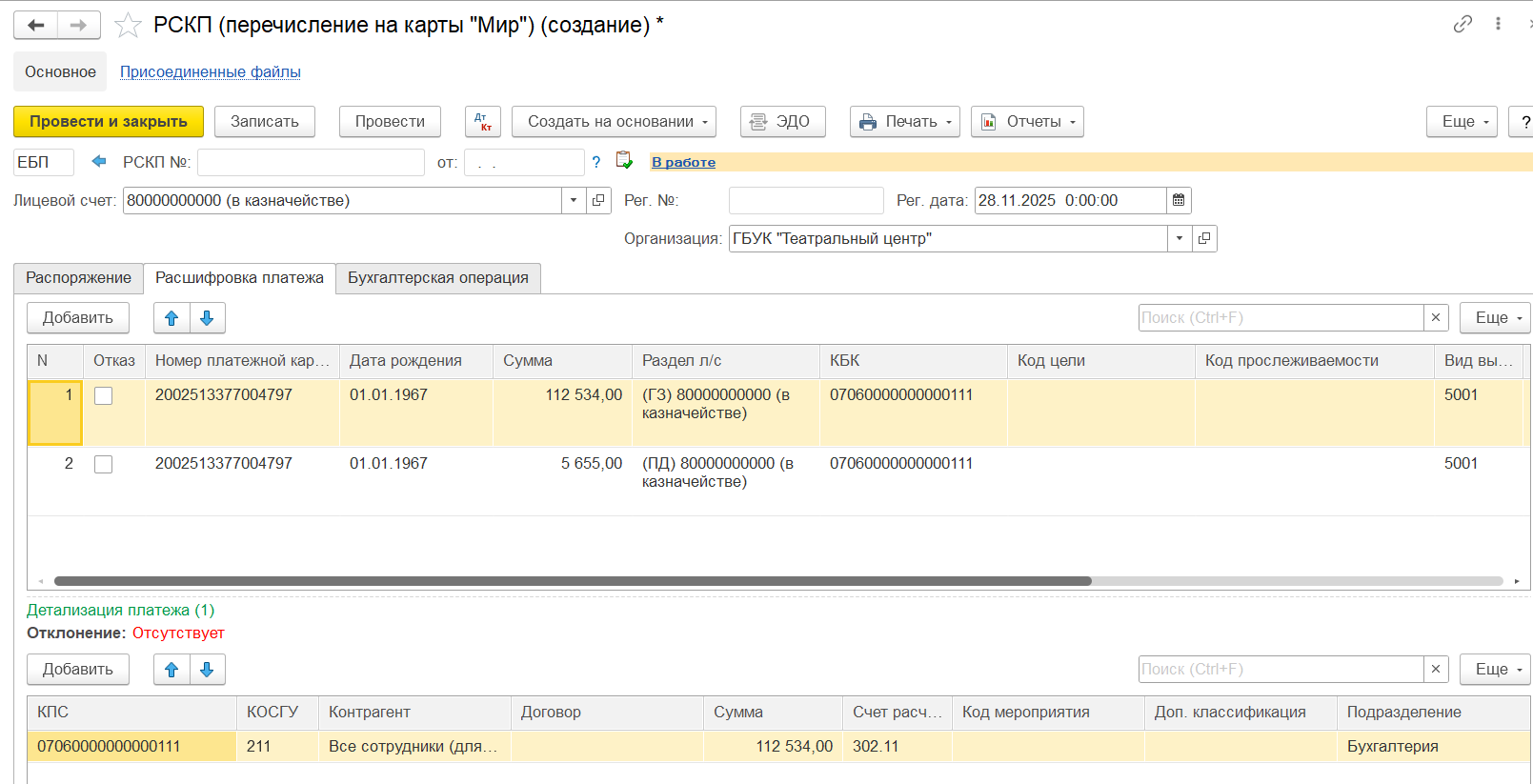Open Лицевой счет record via open icon

[x=598, y=200]
